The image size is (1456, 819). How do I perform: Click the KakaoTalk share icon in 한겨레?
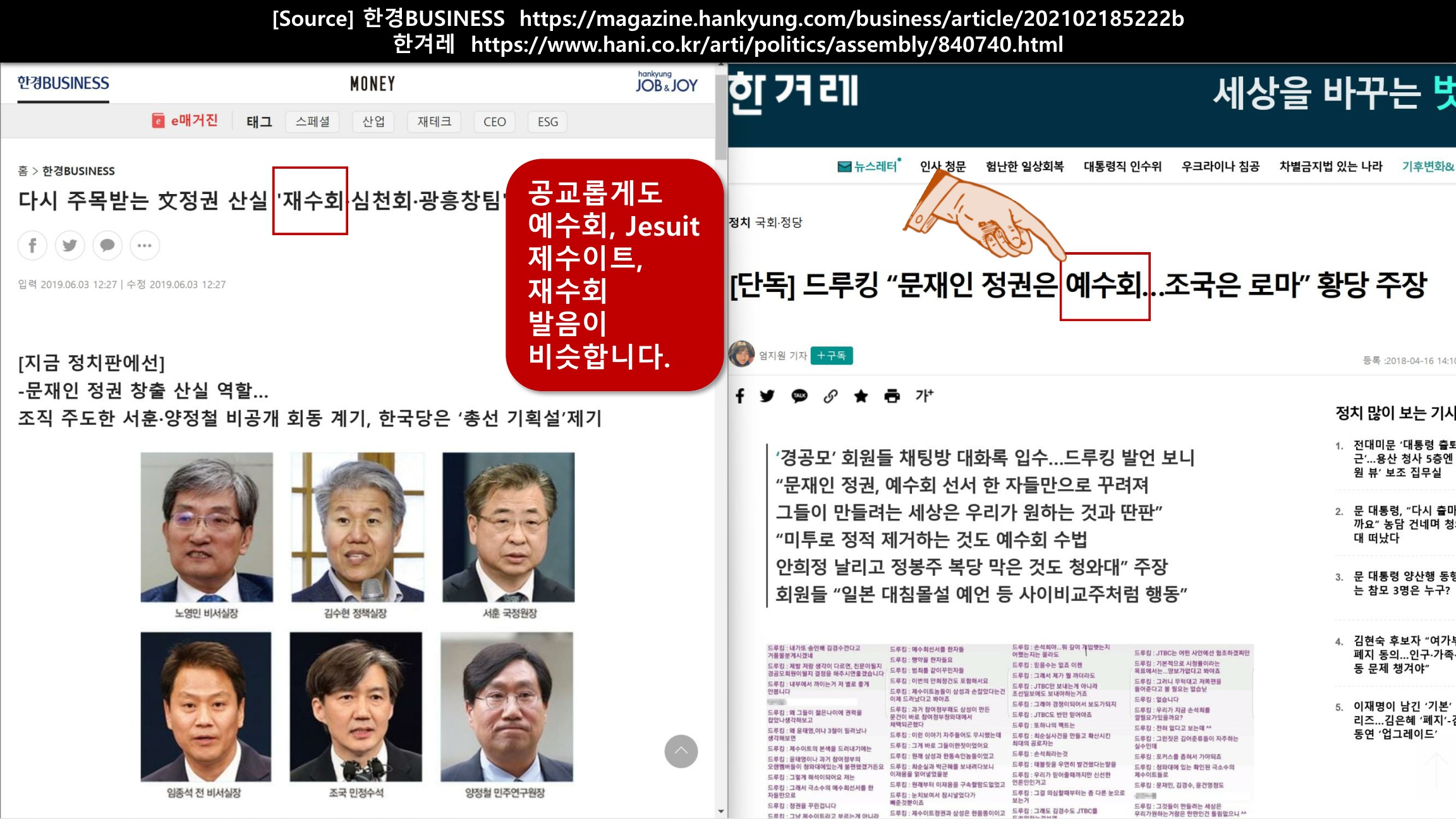(799, 396)
